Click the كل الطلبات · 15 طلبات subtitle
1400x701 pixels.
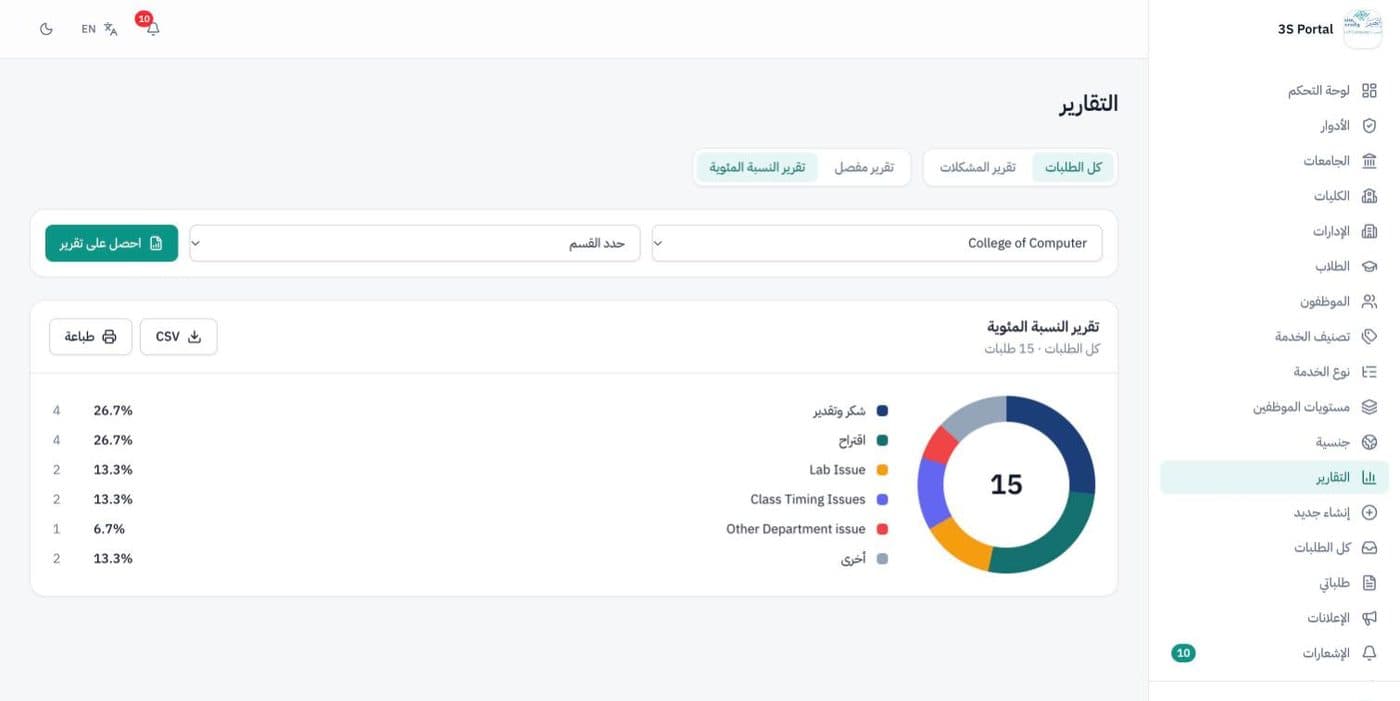click(x=1042, y=349)
